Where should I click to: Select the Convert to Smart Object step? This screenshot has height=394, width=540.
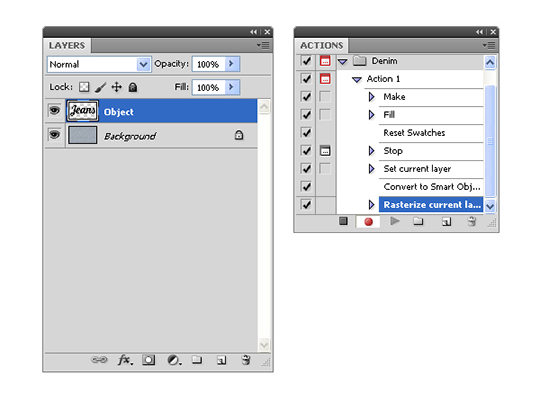click(x=431, y=187)
